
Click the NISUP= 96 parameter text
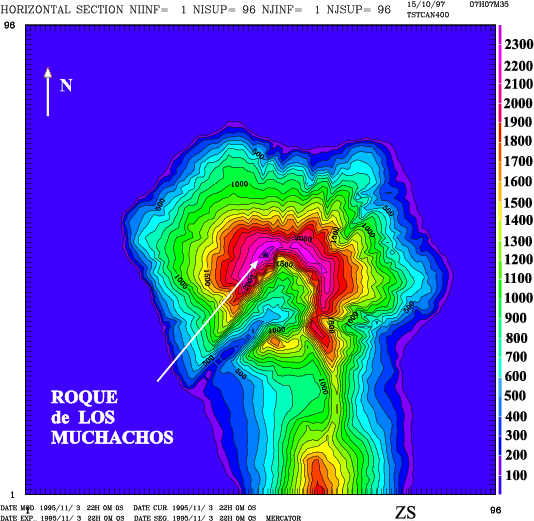click(x=224, y=10)
